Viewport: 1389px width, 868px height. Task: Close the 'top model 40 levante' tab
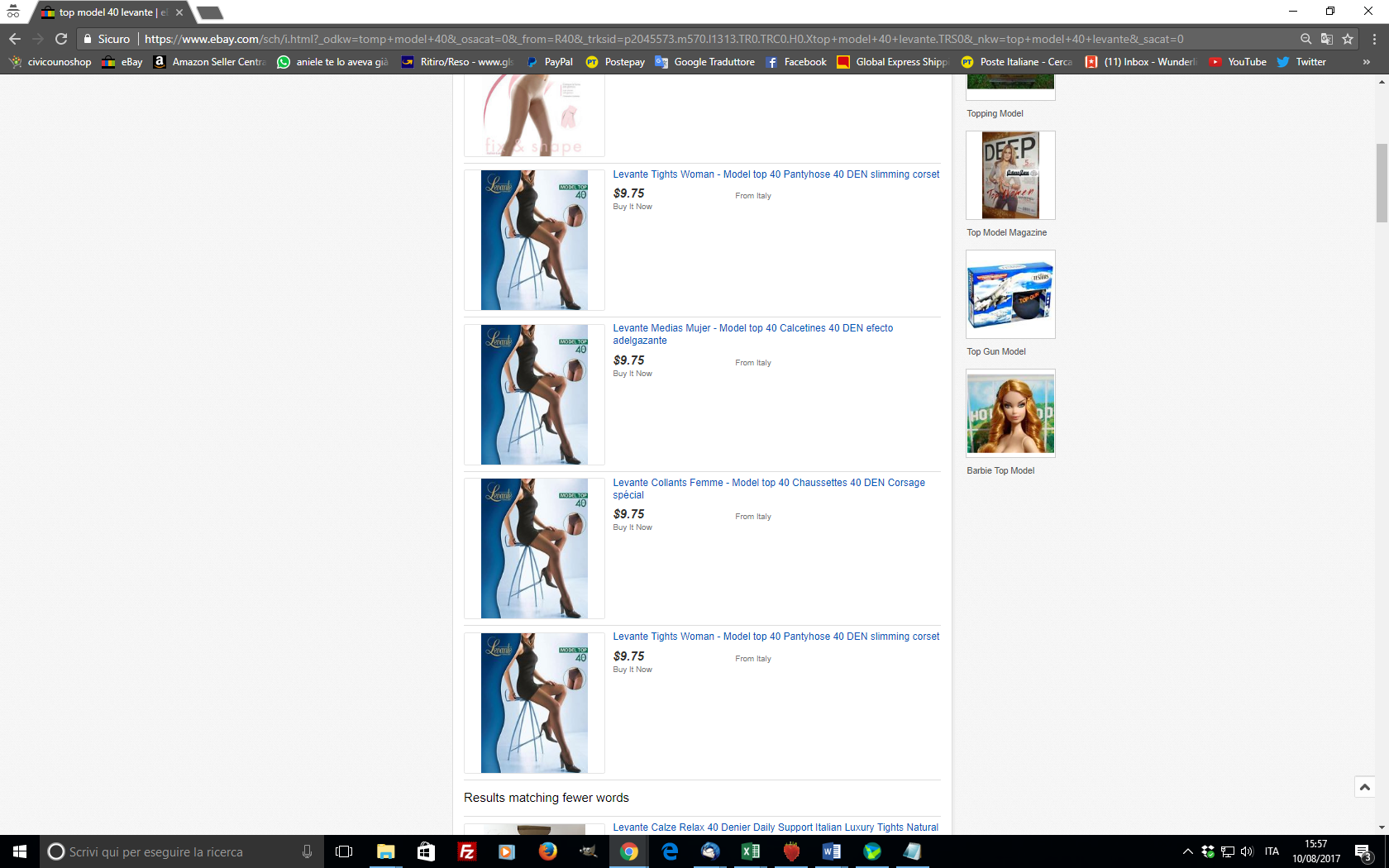(179, 12)
